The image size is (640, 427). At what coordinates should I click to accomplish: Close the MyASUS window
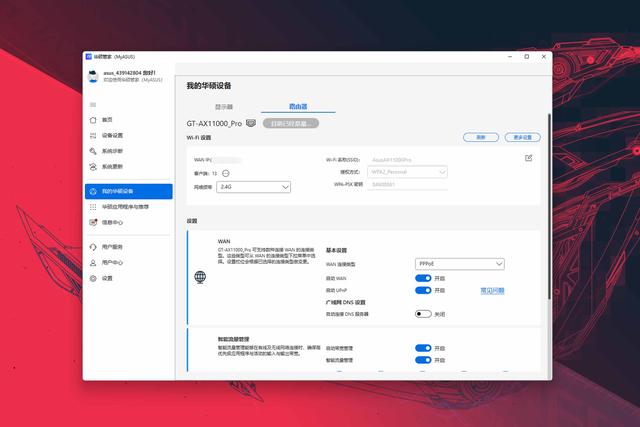tap(544, 57)
